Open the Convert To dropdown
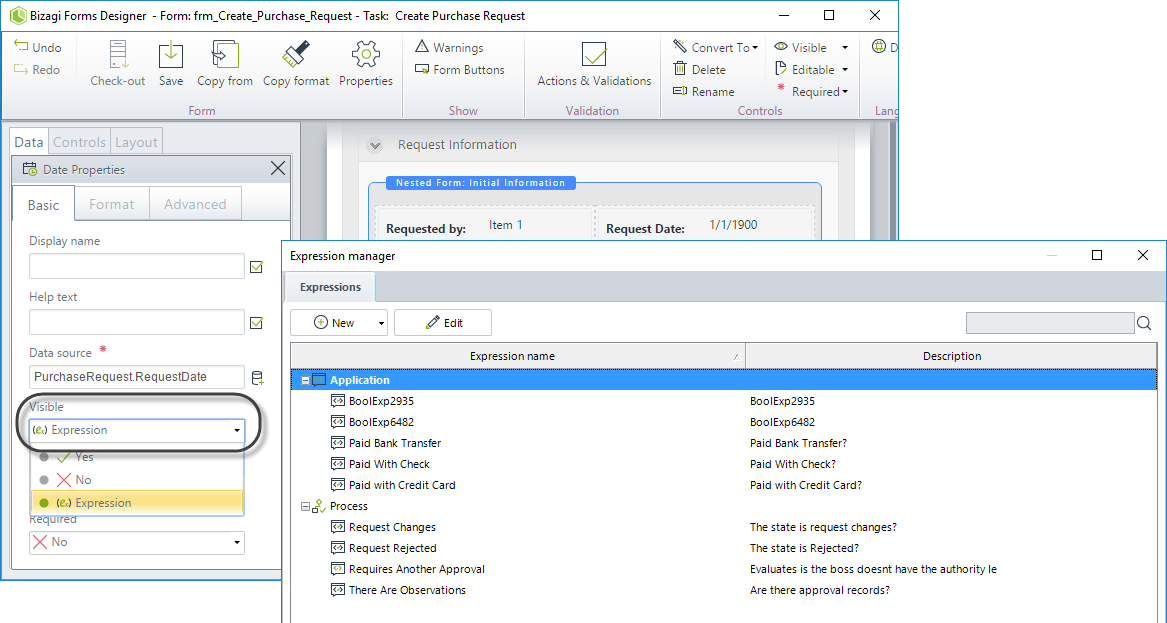 (x=715, y=47)
